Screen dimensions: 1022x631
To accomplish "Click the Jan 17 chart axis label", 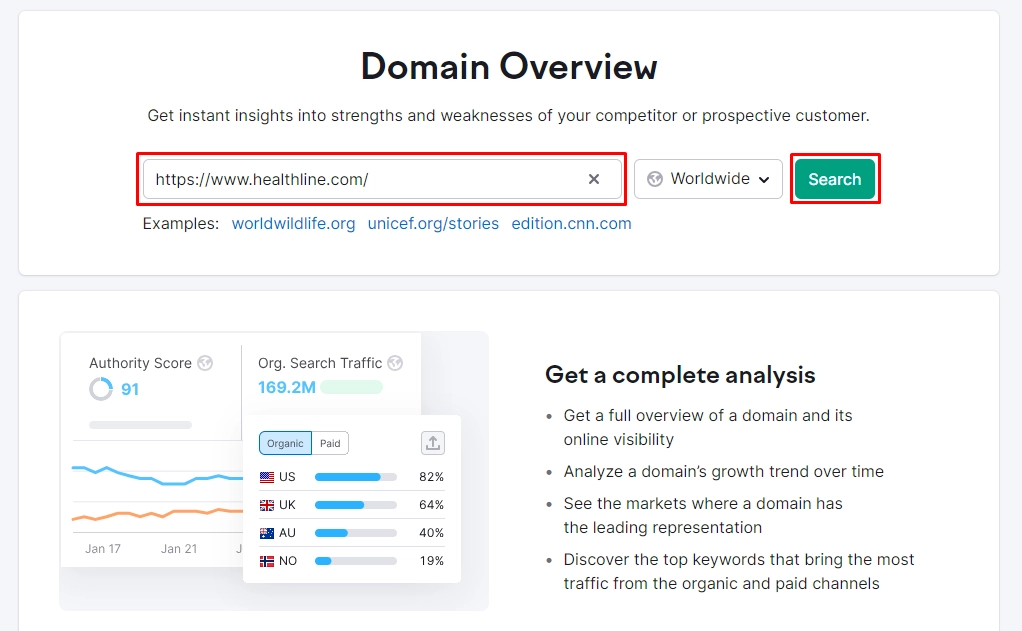I will pyautogui.click(x=103, y=549).
